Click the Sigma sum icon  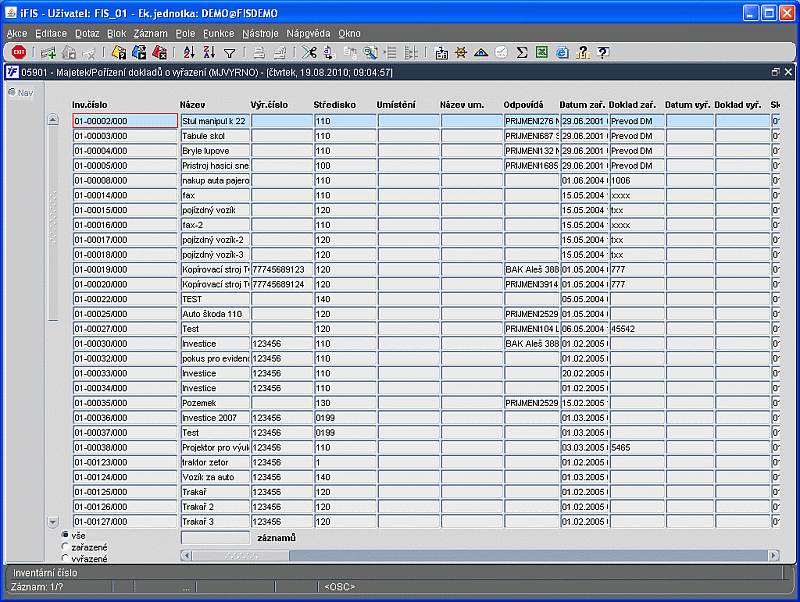click(x=522, y=53)
